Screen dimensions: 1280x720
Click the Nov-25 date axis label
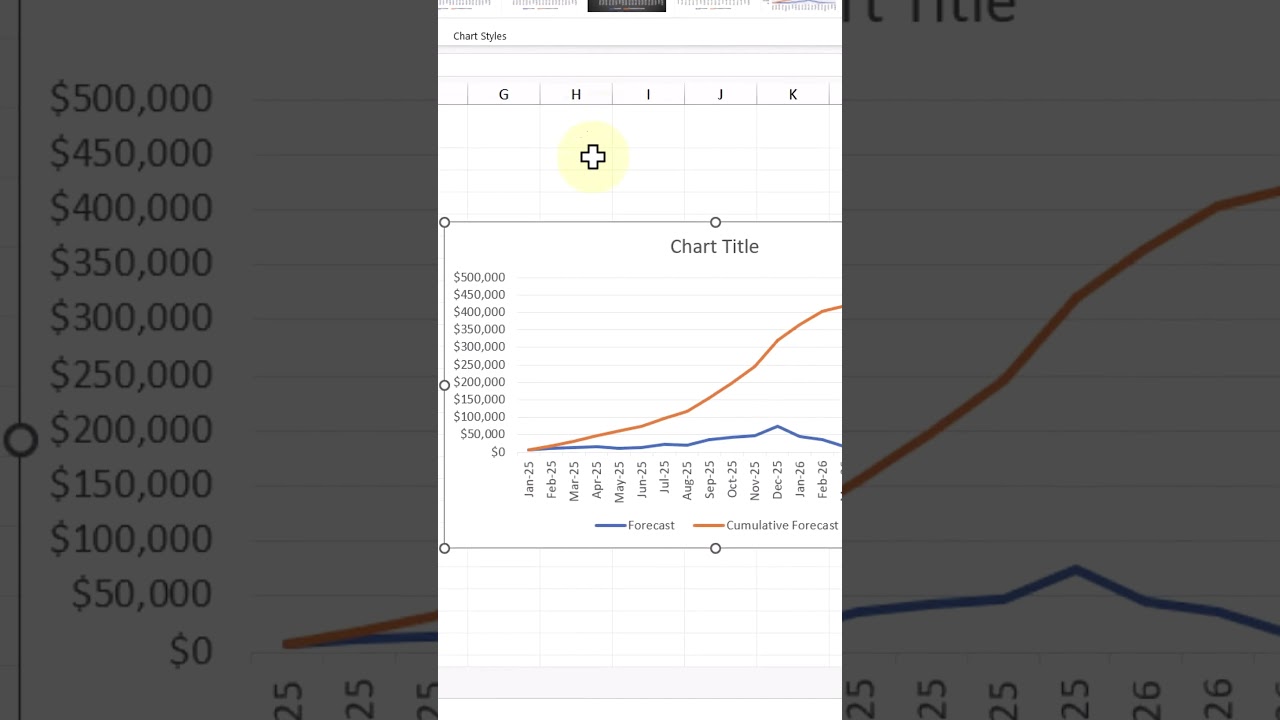click(755, 480)
